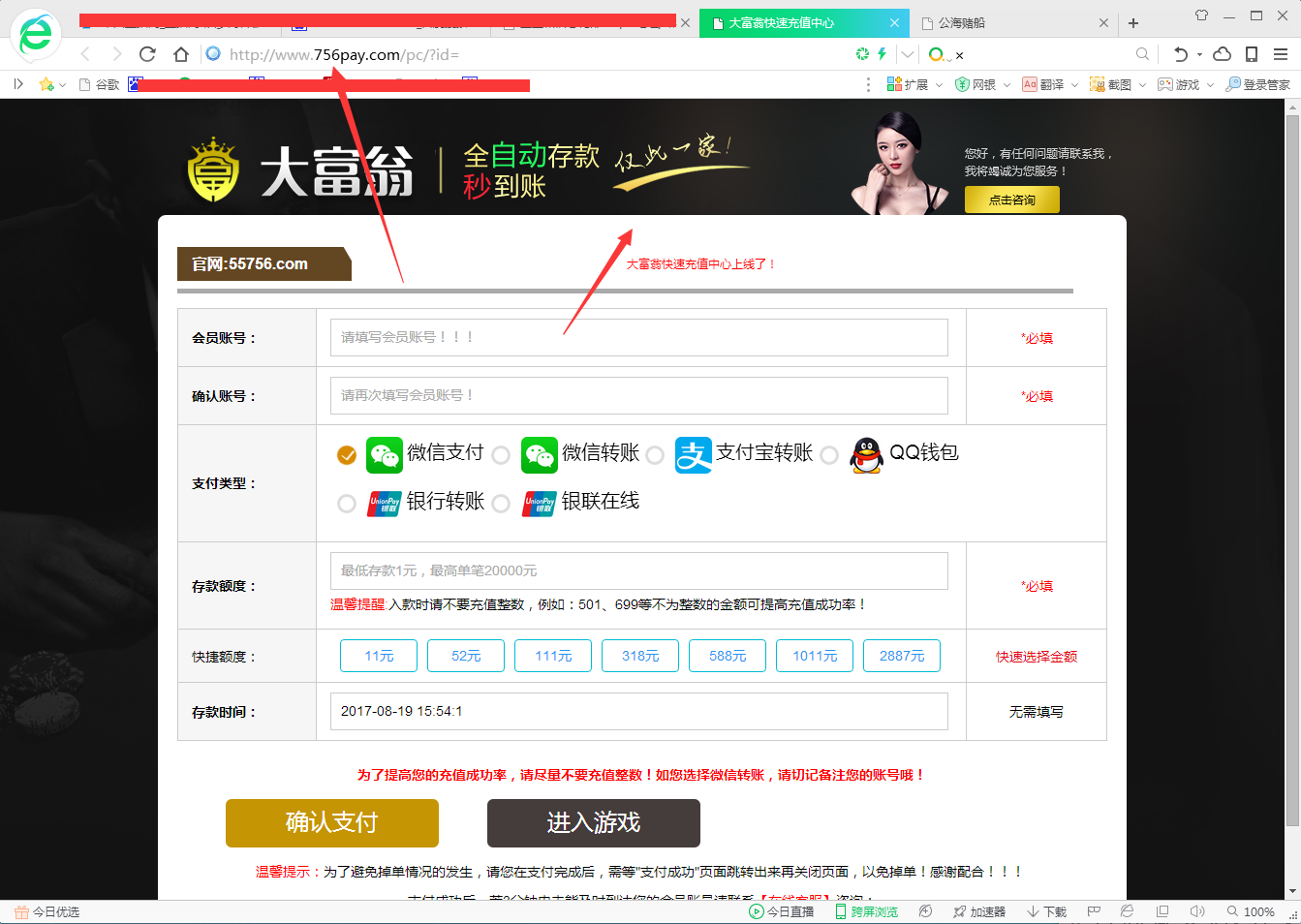Click the restore closed tab arrow icon

1180,54
